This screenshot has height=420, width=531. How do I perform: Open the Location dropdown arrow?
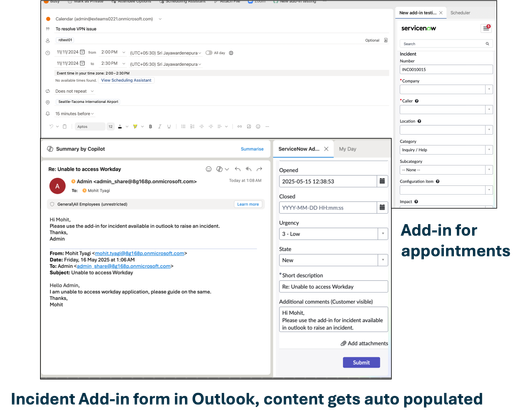click(489, 130)
